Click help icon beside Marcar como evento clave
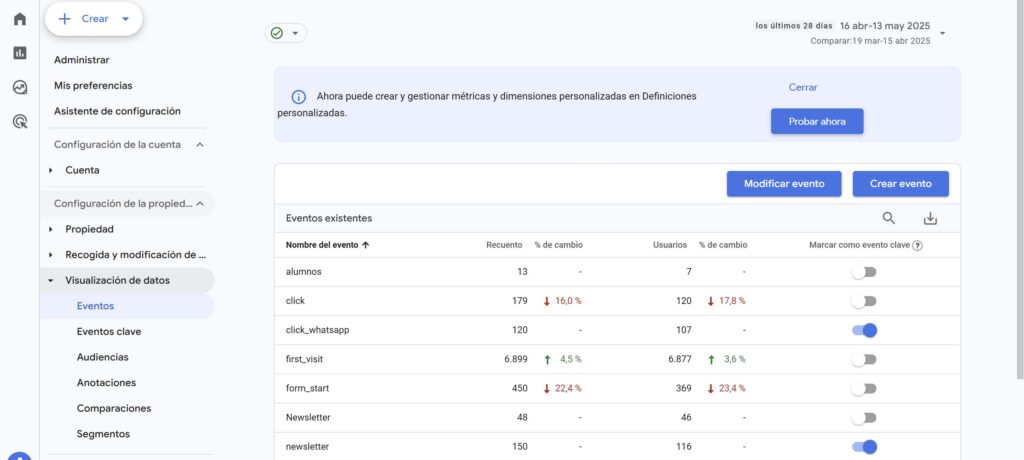1024x460 pixels. (917, 245)
